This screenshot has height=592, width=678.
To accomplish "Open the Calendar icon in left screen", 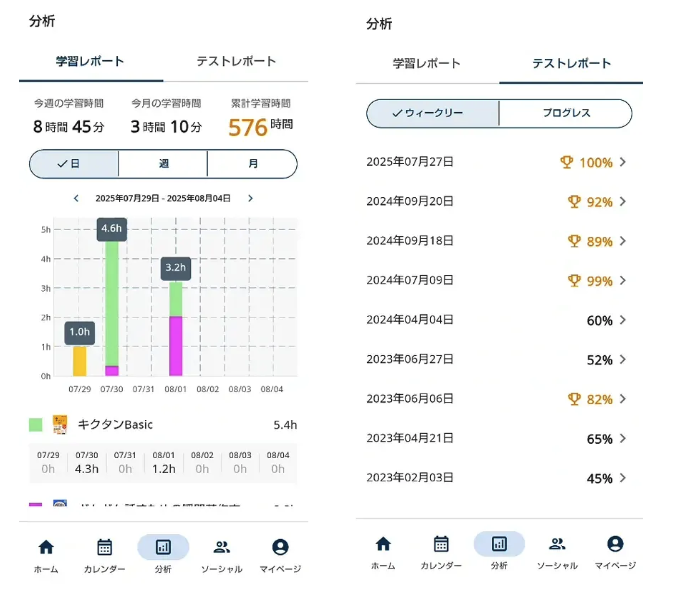I will tap(104, 548).
